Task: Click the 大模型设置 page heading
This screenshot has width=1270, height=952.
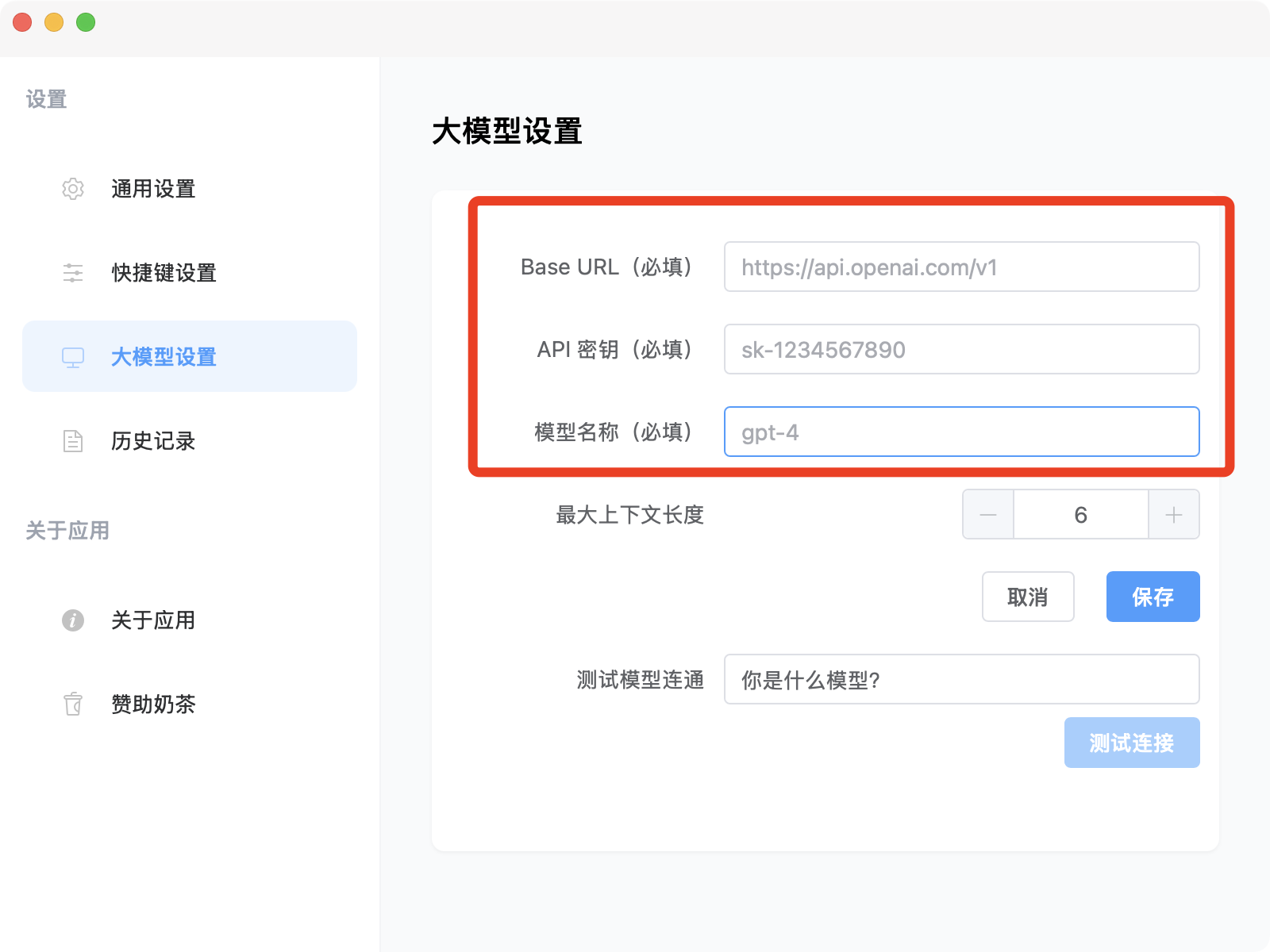Action: pyautogui.click(x=507, y=131)
